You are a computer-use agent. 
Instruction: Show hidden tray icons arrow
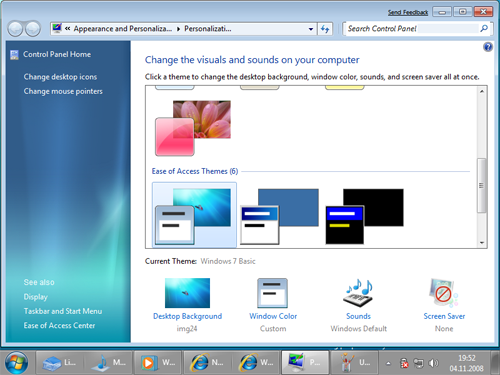pos(388,363)
